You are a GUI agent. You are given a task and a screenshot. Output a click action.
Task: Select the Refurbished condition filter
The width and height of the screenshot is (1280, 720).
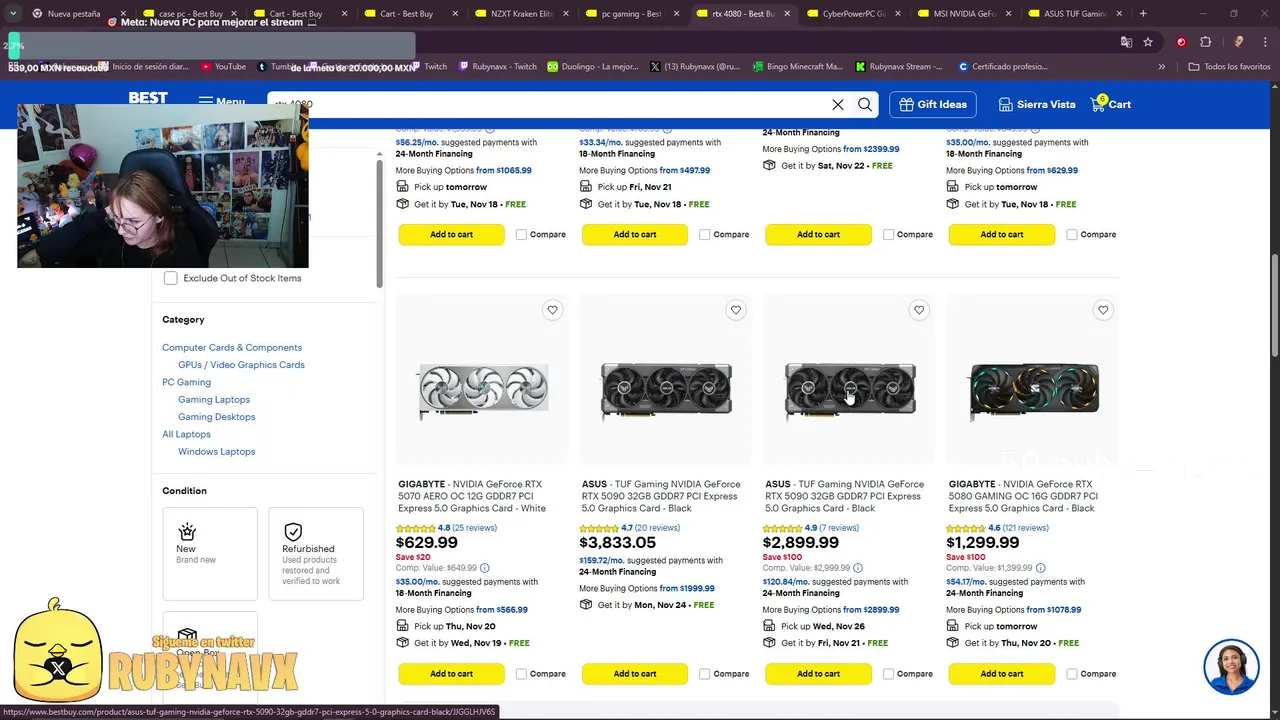(316, 553)
